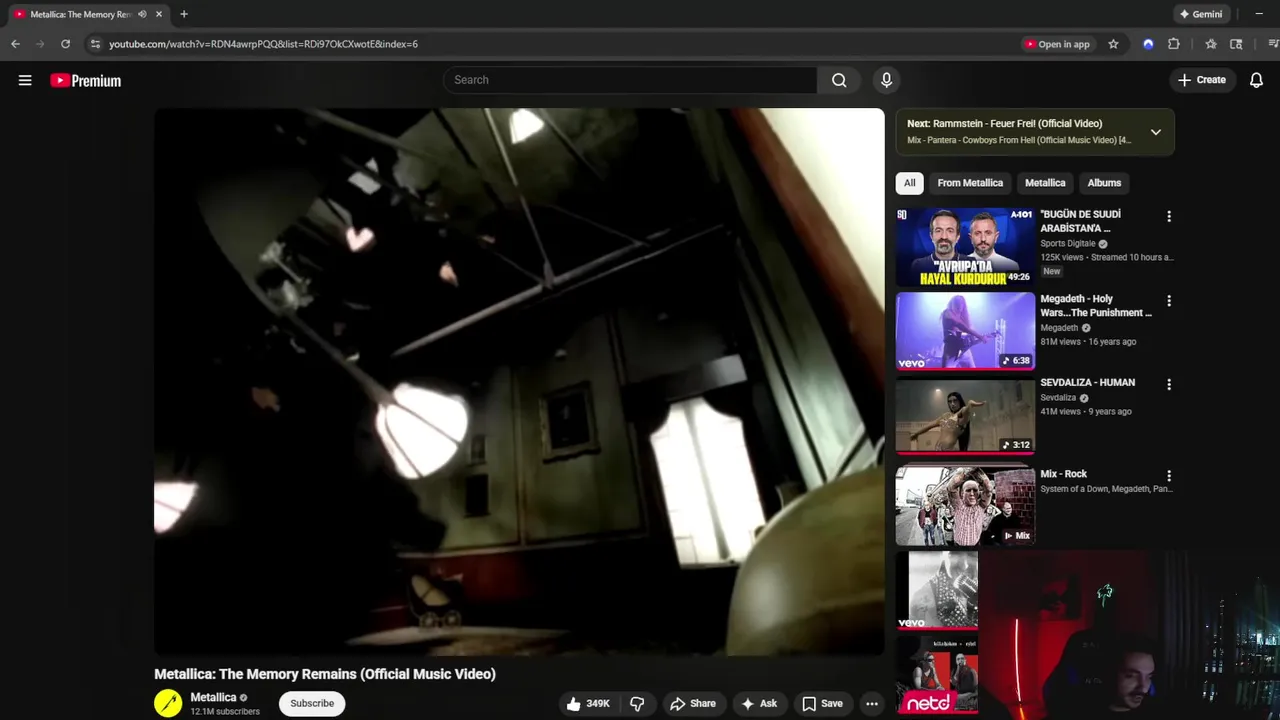Image resolution: width=1280 pixels, height=720 pixels.
Task: Click Next: Rammstein - Feuer Frei! text
Action: [1004, 124]
